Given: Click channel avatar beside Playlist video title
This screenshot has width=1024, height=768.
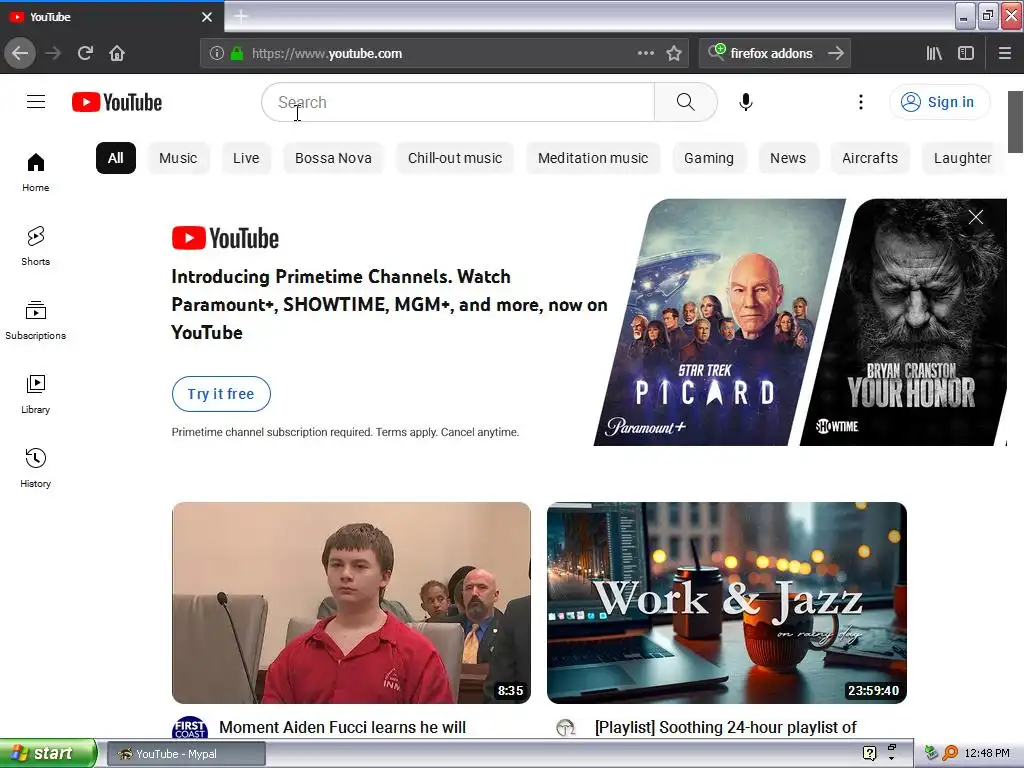Looking at the screenshot, I should point(566,728).
